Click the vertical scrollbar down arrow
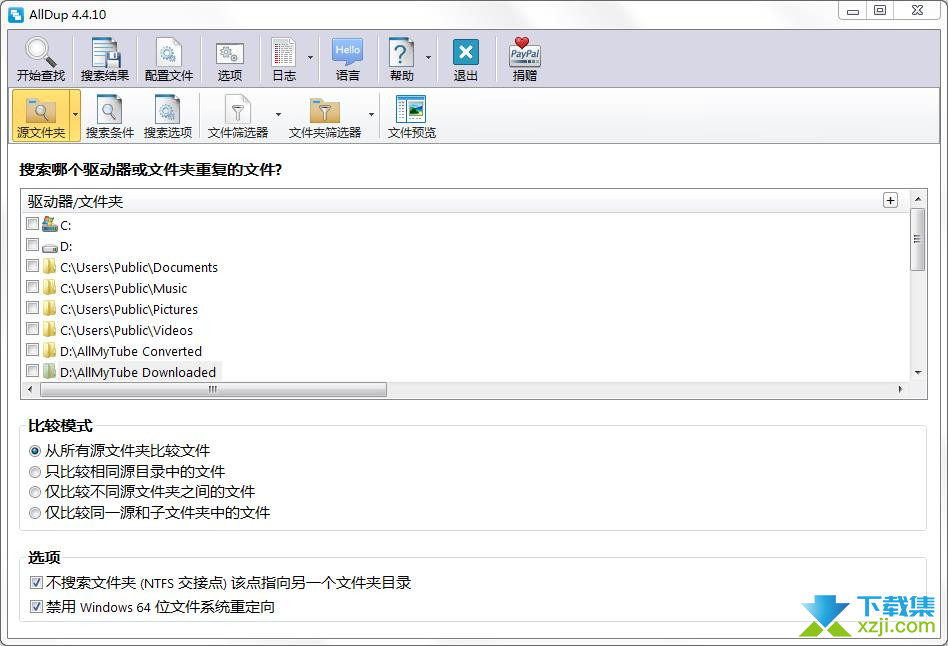The height and width of the screenshot is (646, 948). (x=918, y=373)
